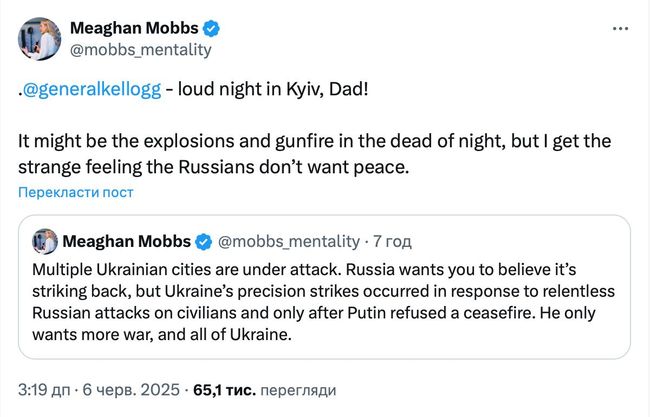Image resolution: width=650 pixels, height=417 pixels.
Task: Select the @mobbs_mentality handle in the quoted post
Action: [288, 242]
